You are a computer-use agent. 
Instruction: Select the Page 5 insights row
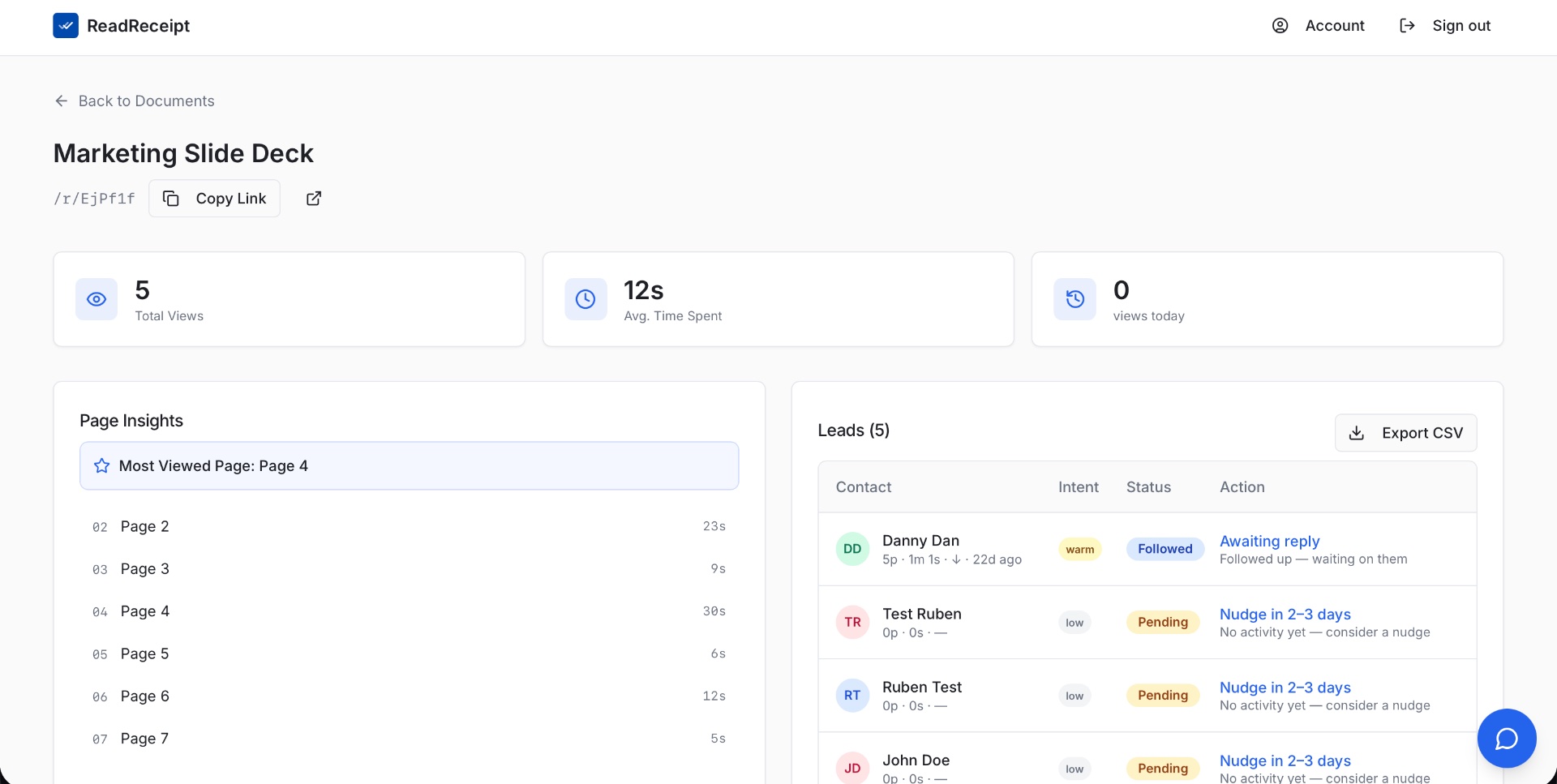[409, 654]
